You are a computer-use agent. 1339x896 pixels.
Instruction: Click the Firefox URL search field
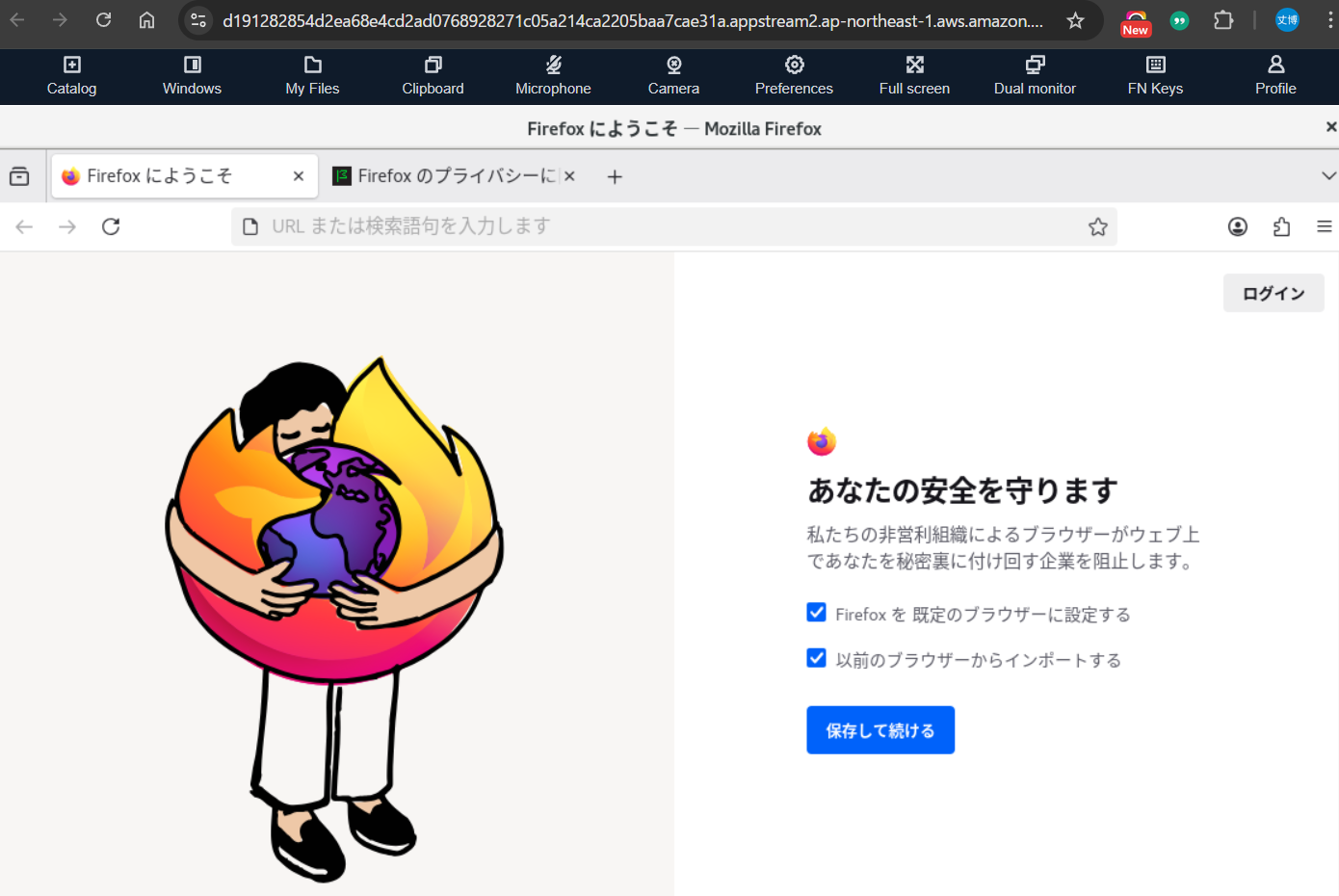pyautogui.click(x=673, y=226)
